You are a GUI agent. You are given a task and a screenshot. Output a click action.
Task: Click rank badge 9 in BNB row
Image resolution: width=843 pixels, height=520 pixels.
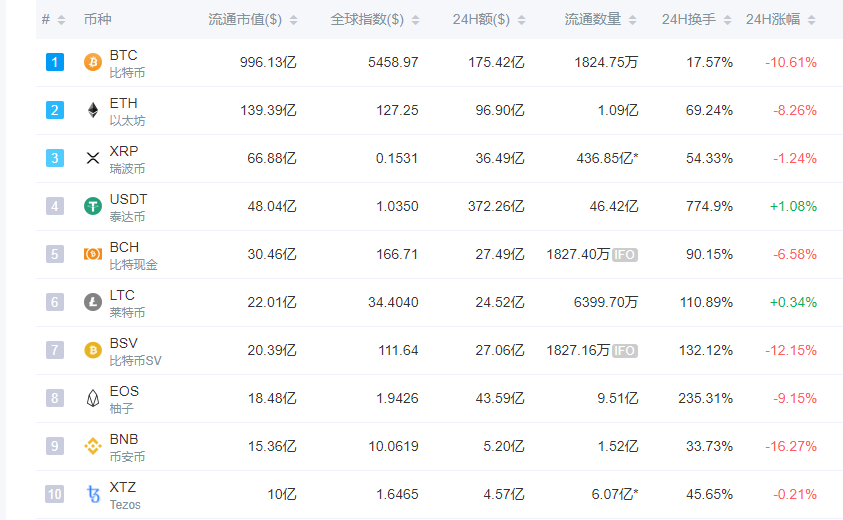point(55,446)
